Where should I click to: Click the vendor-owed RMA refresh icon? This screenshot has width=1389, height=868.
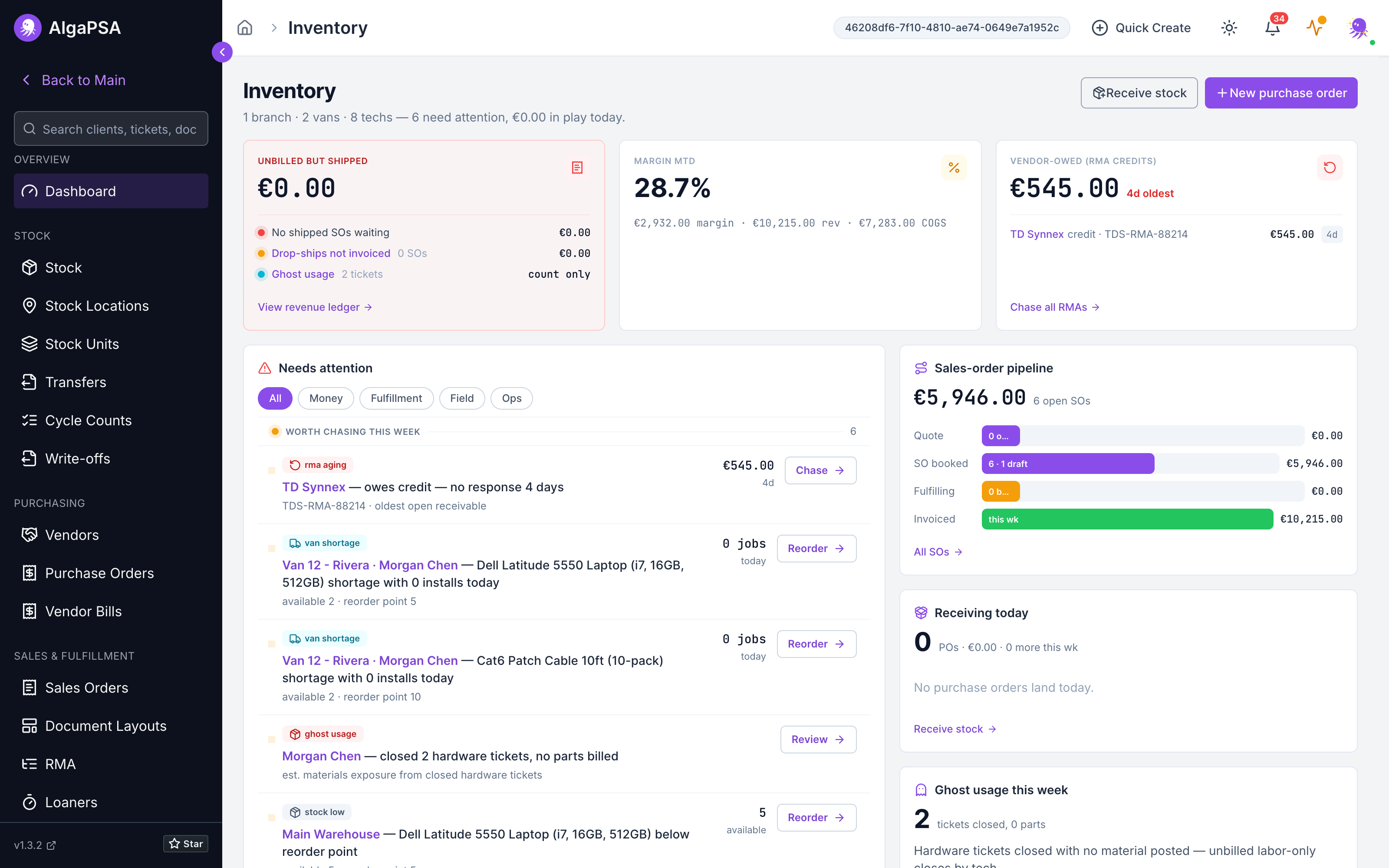pos(1329,168)
